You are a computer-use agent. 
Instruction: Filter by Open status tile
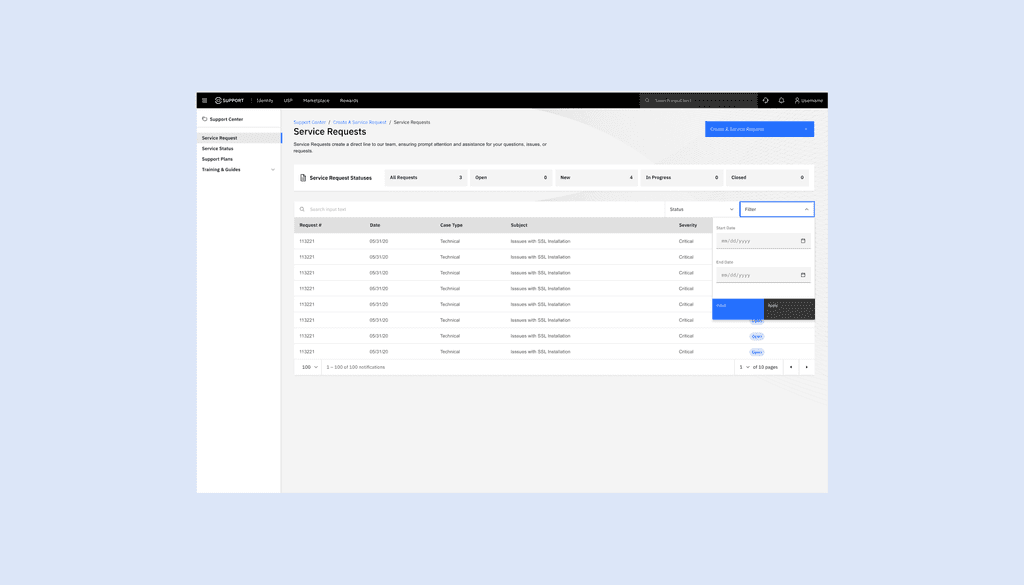pos(511,178)
